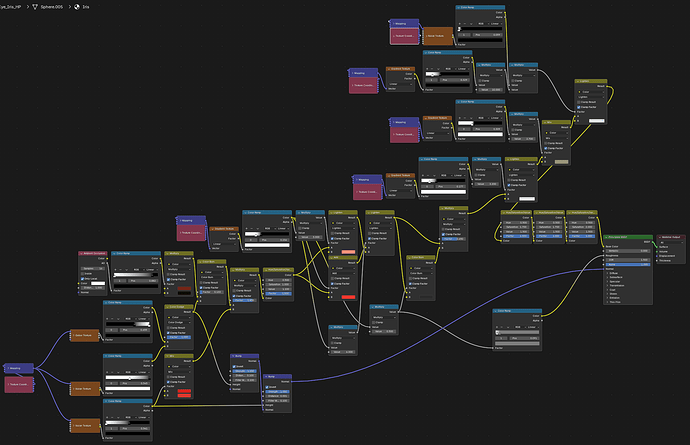The height and width of the screenshot is (445, 690).
Task: Open Linear dropdown on Color Ramp after Ambient Occlusion
Action: click(x=150, y=270)
